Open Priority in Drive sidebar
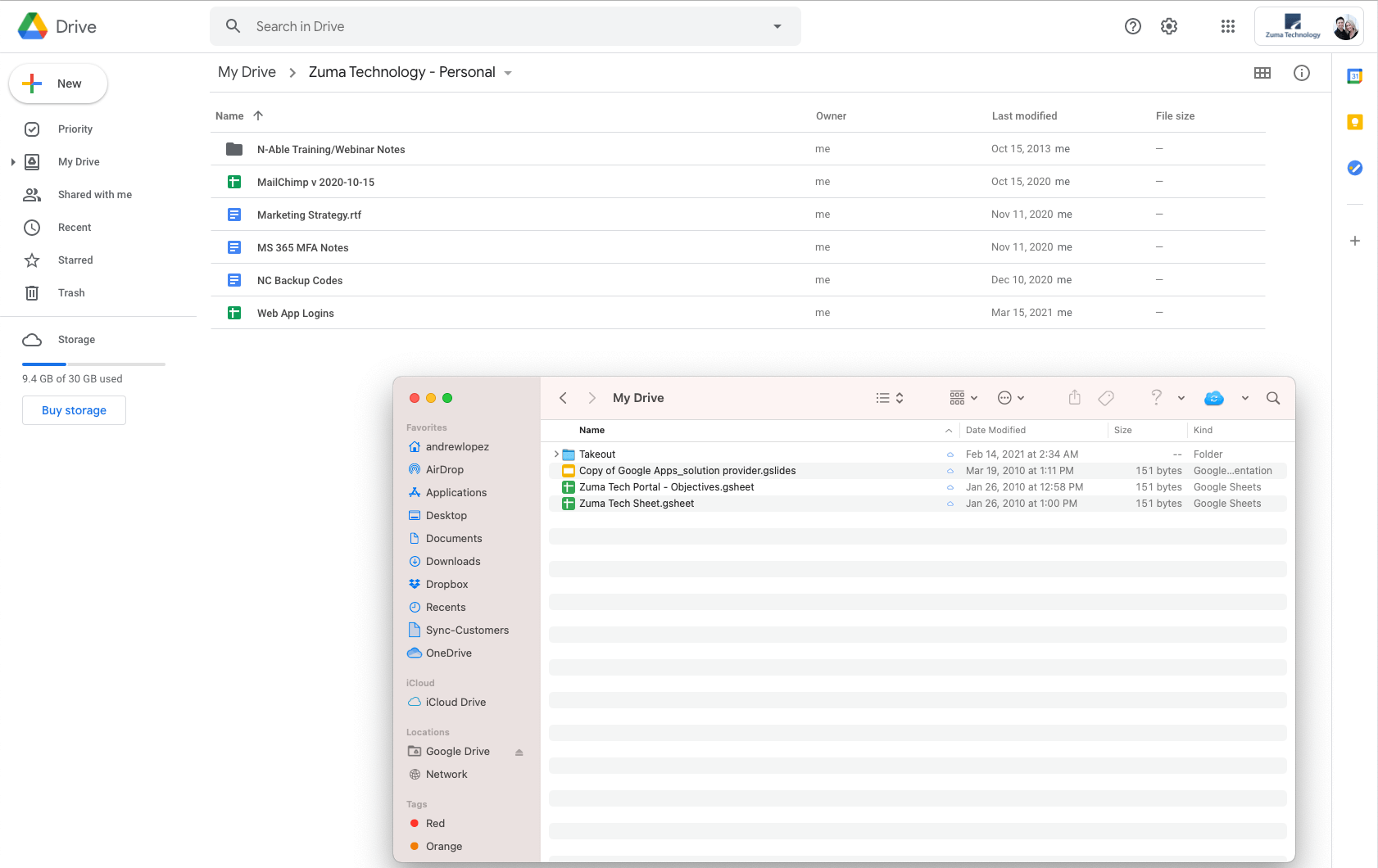1378x868 pixels. [x=75, y=129]
